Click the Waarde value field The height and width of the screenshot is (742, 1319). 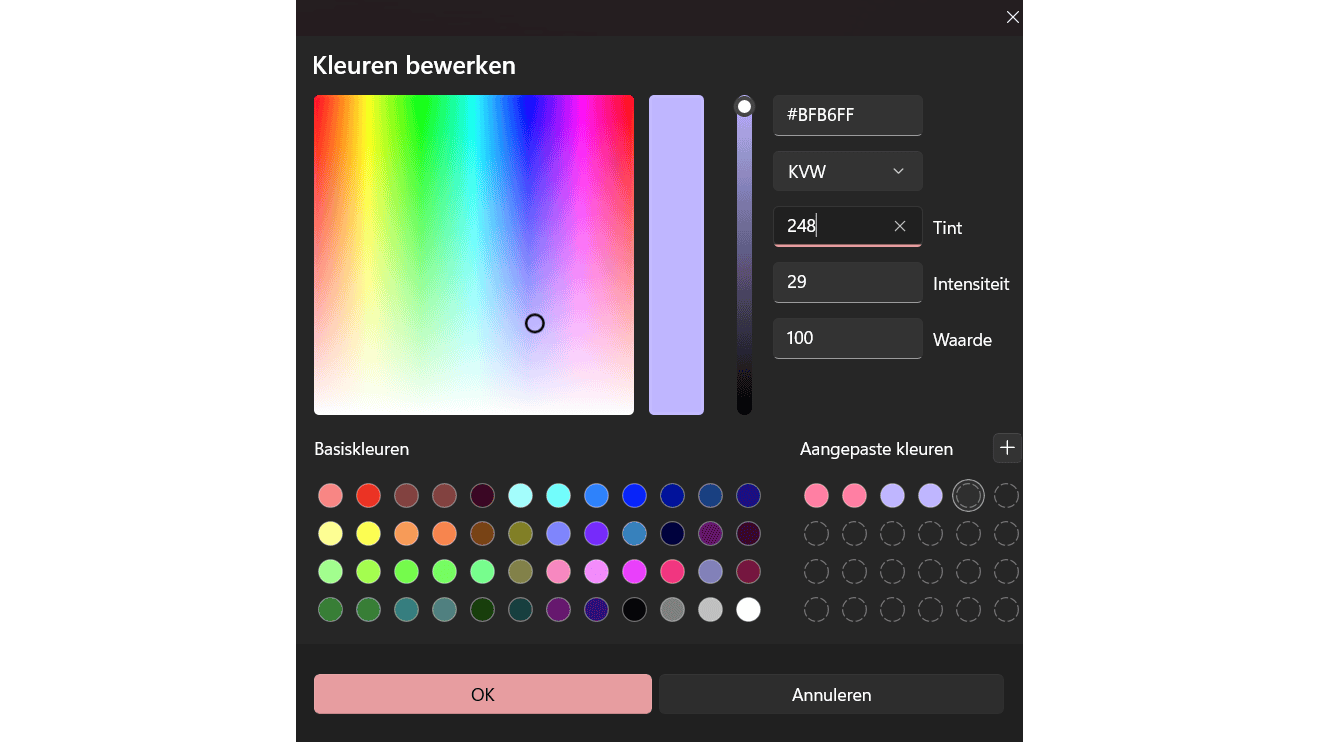(847, 338)
